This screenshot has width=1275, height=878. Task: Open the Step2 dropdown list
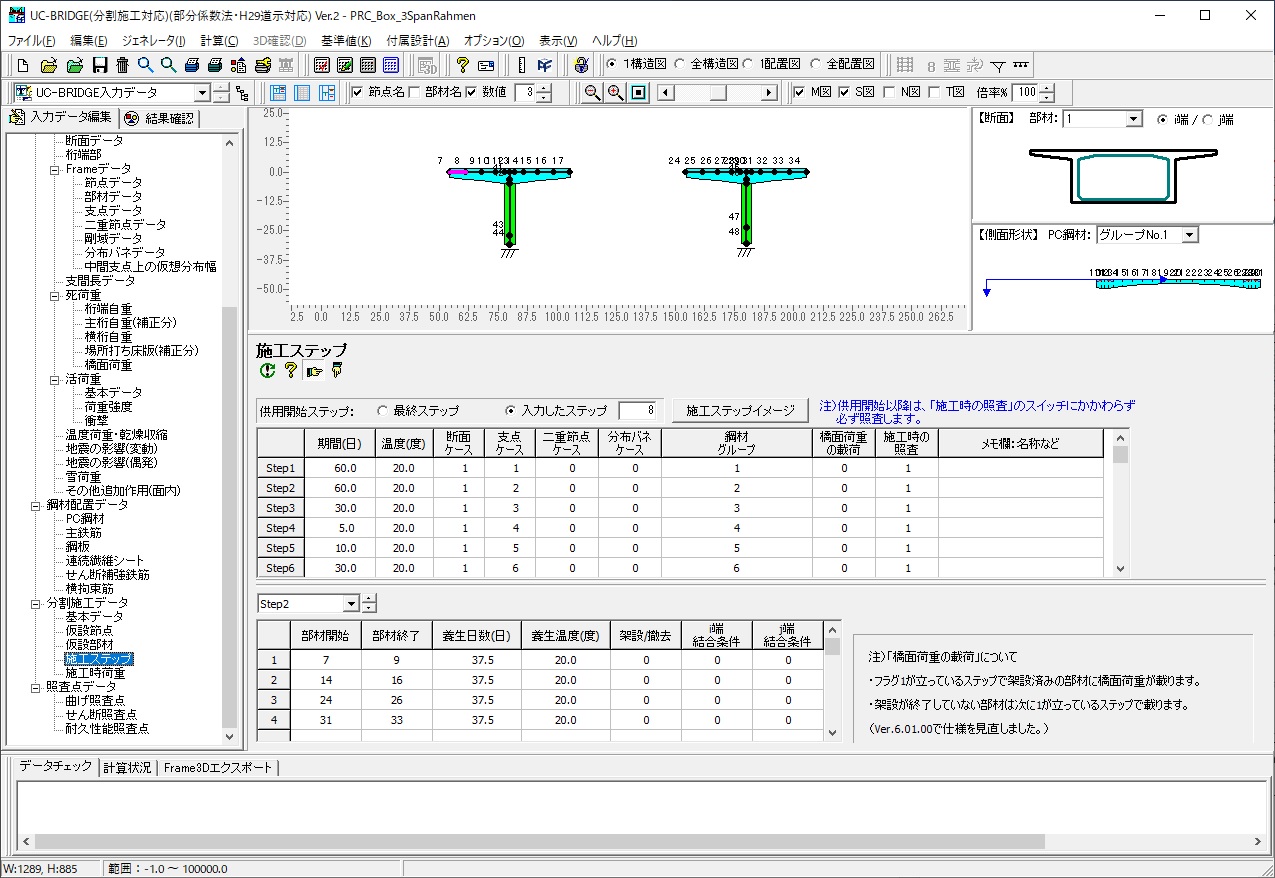point(350,604)
